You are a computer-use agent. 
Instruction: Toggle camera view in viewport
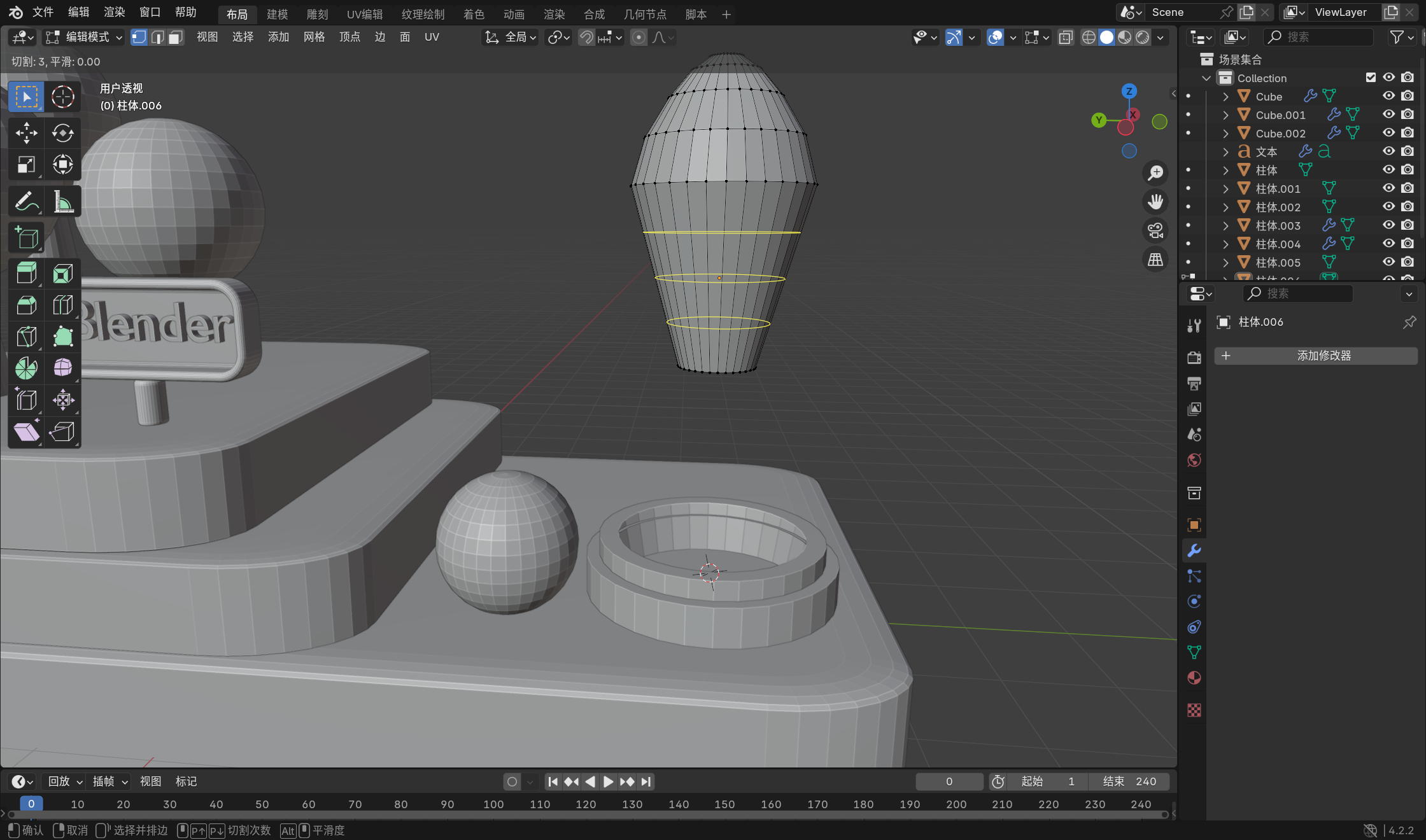(x=1155, y=230)
